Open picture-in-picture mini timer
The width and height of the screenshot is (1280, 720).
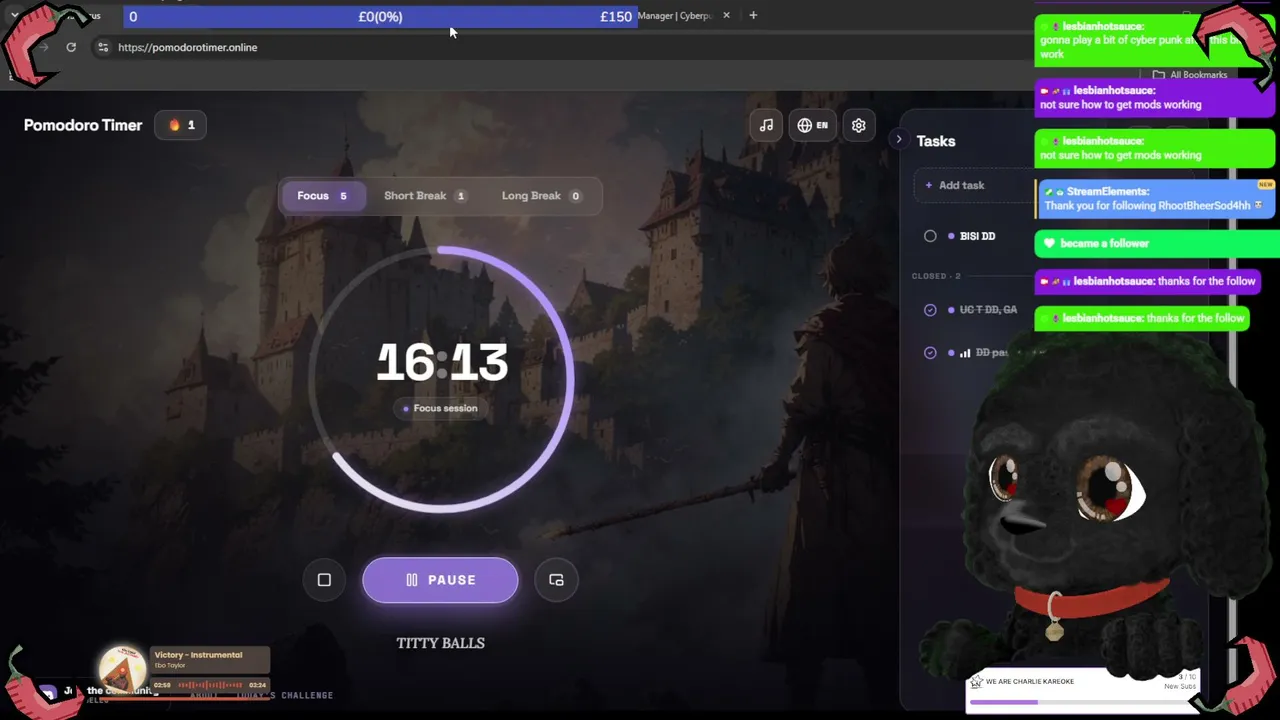(x=556, y=580)
